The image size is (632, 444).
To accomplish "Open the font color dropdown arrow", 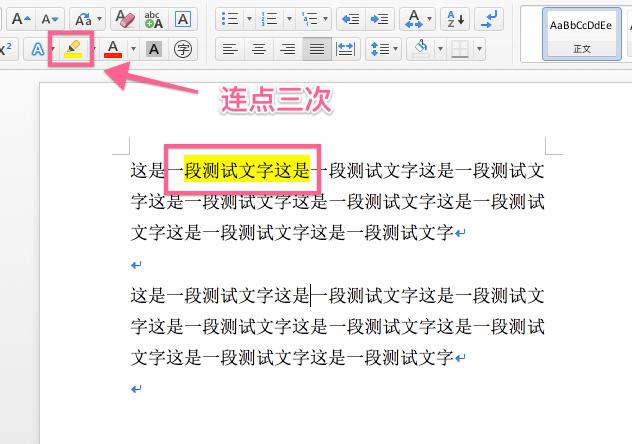I will pyautogui.click(x=133, y=49).
